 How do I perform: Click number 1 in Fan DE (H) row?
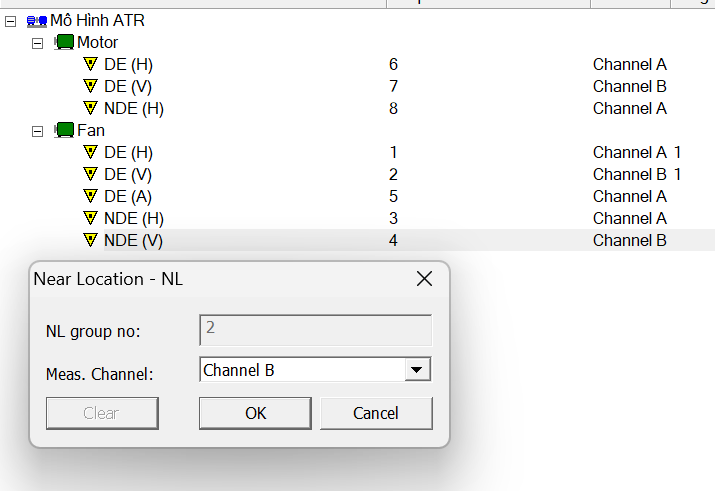[393, 152]
